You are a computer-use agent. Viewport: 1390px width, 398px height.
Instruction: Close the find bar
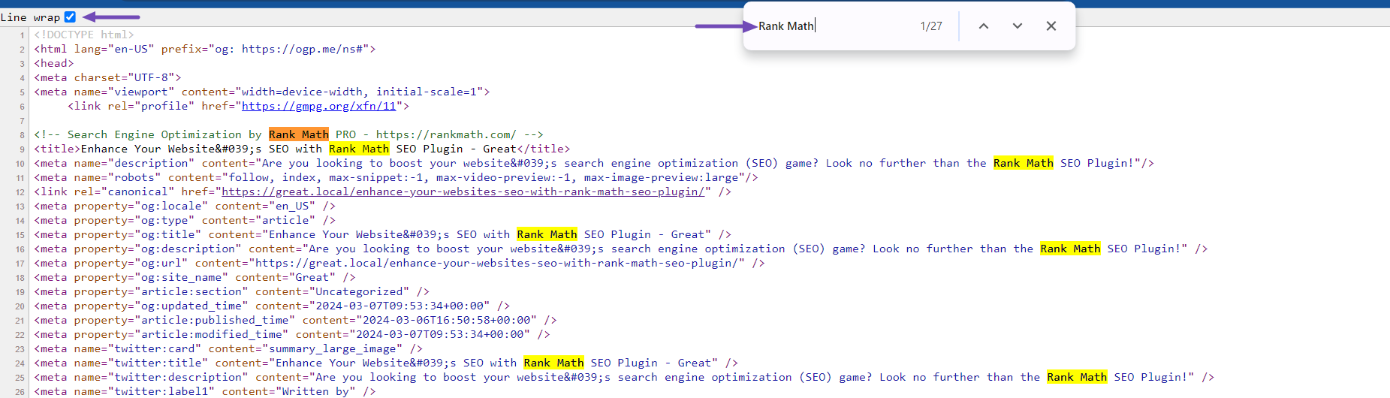[x=1051, y=26]
